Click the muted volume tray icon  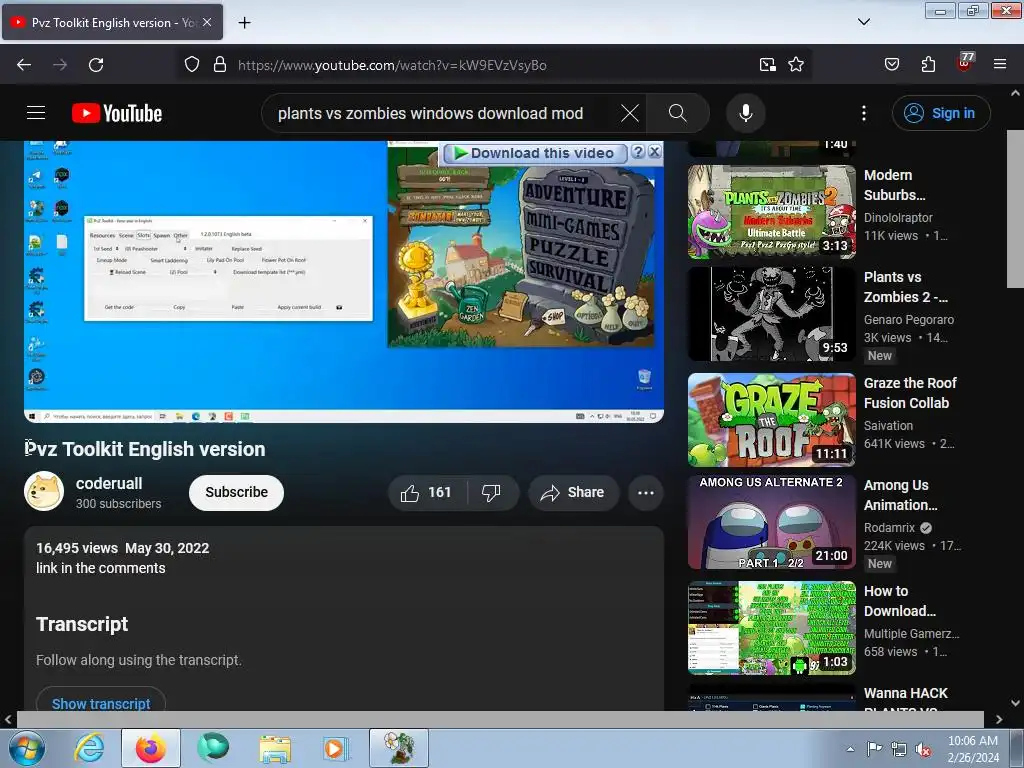coord(923,749)
